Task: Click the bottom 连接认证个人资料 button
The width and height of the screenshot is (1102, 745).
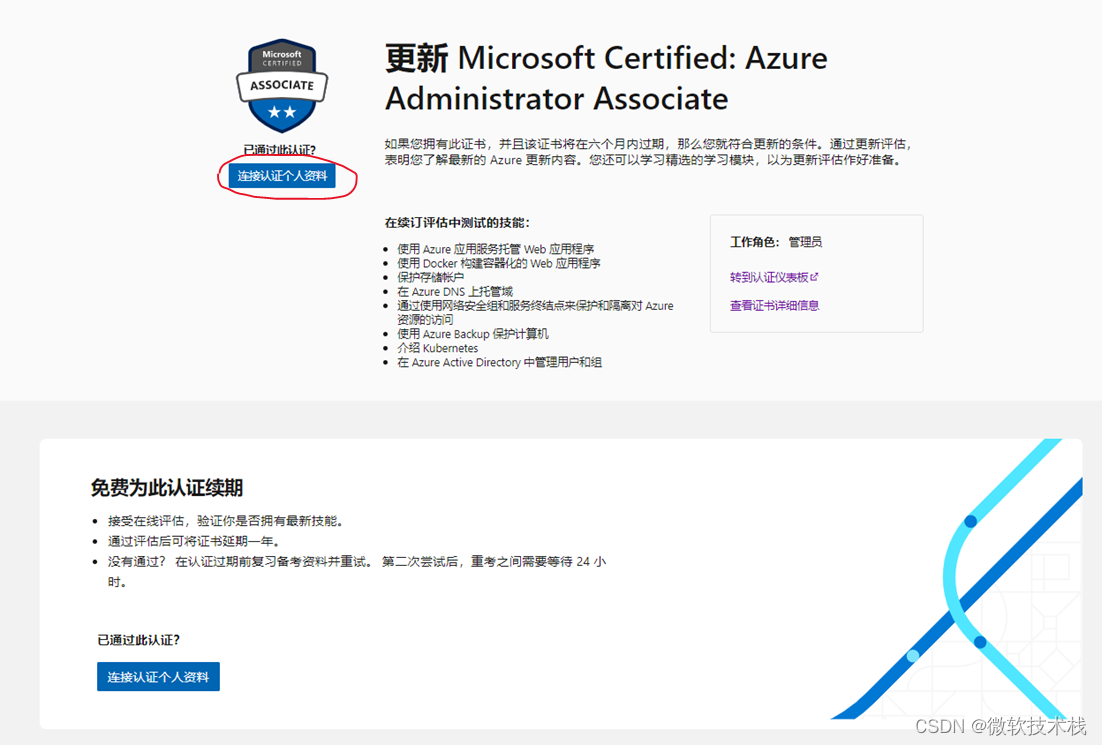Action: pos(158,676)
